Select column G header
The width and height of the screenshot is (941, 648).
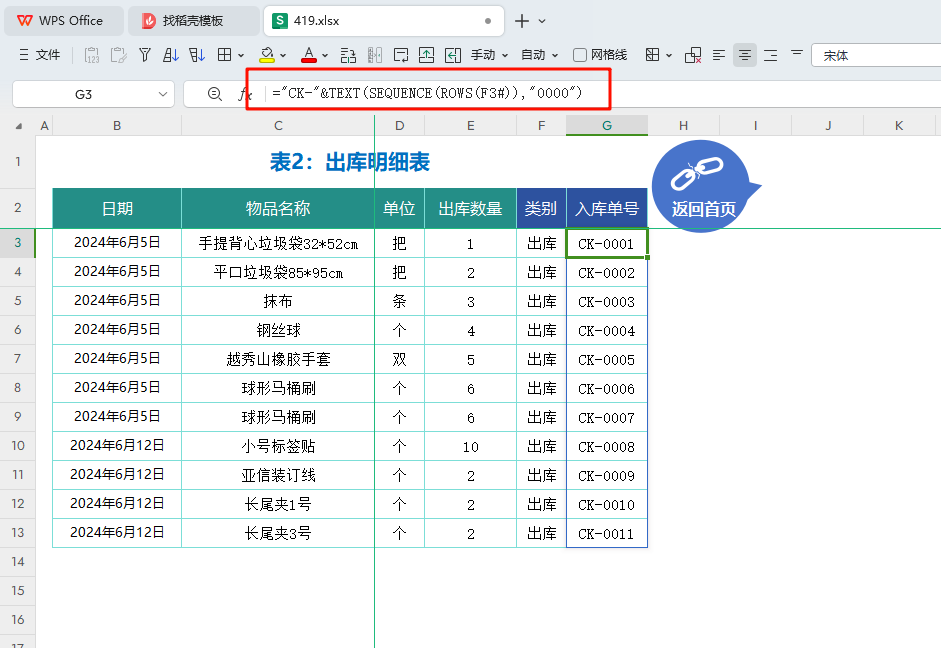607,125
